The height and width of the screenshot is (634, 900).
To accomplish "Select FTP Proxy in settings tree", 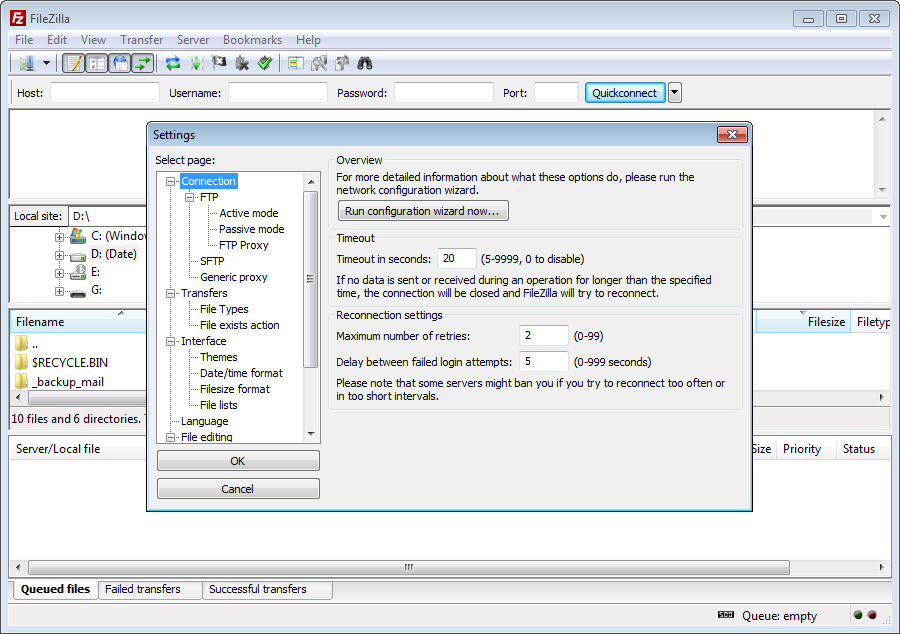I will [x=243, y=245].
